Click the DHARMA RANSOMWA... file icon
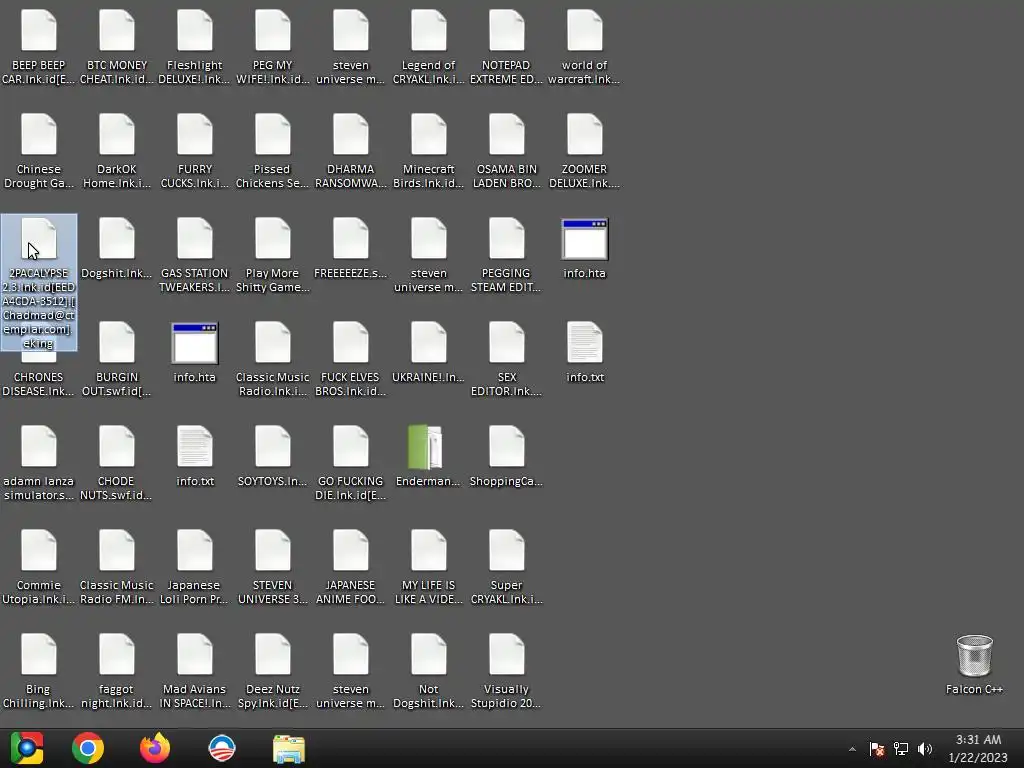Viewport: 1024px width, 768px height. [x=351, y=135]
